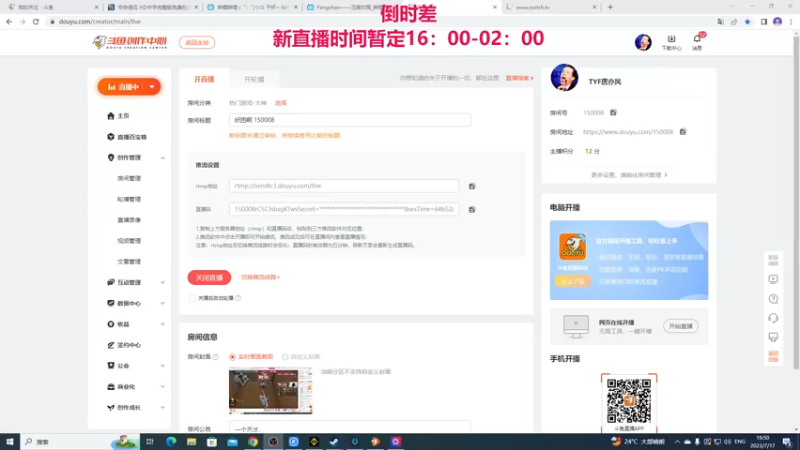Open a new browser tab
Image resolution: width=800 pixels, height=450 pixels.
pyautogui.click(x=610, y=7)
